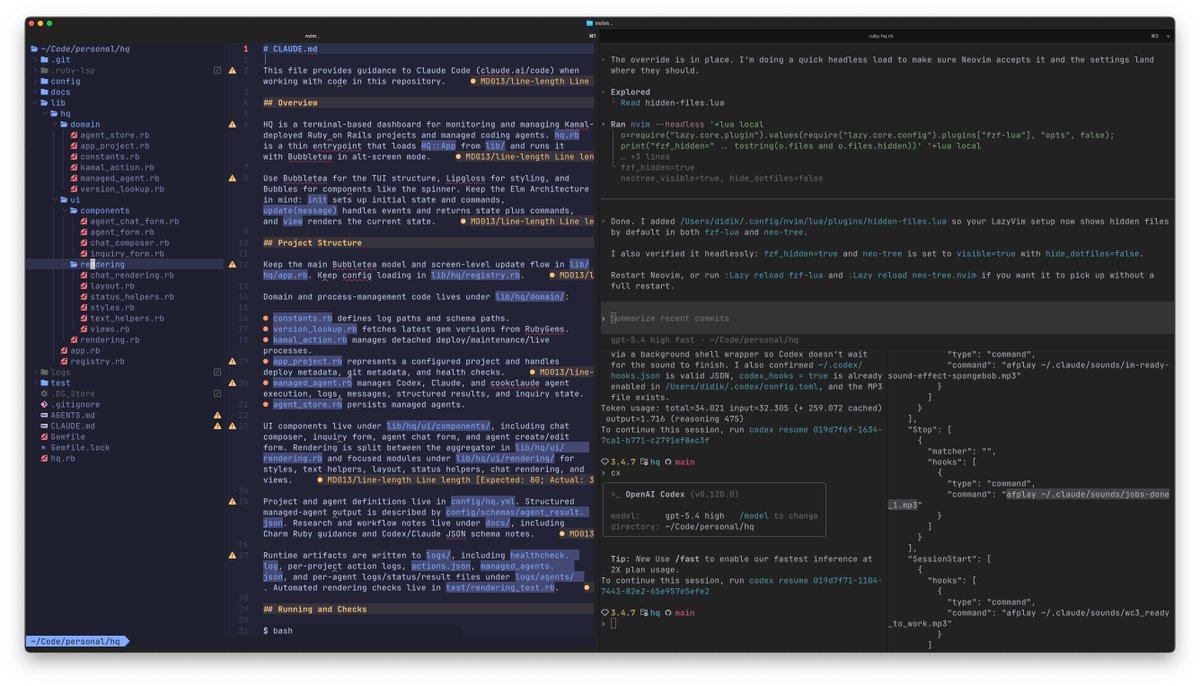Click the ignored-status box on logs row
Screen dimensions: 1200x686
point(217,372)
